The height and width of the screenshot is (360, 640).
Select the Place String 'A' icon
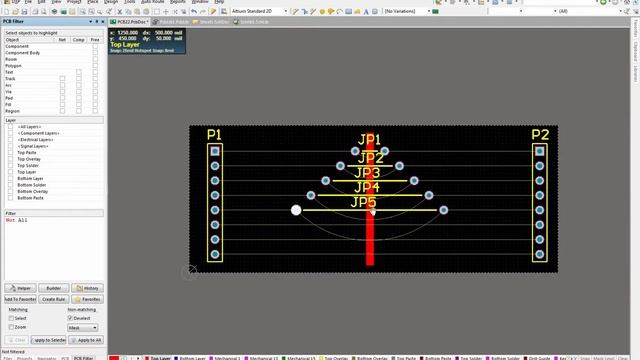[x=366, y=12]
